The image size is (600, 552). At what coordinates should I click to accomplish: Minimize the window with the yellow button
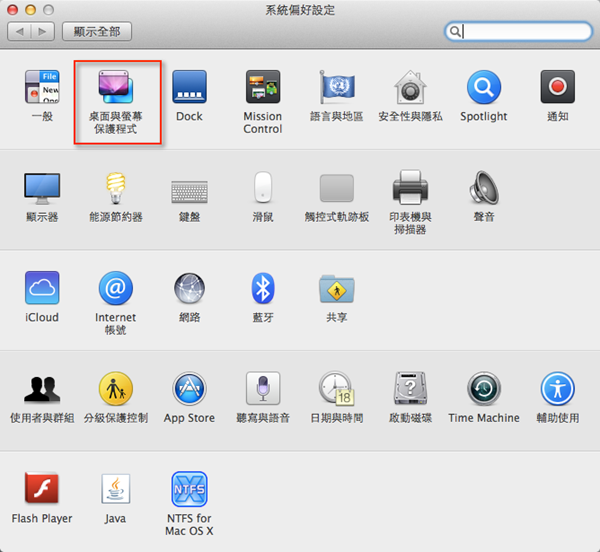coord(31,10)
